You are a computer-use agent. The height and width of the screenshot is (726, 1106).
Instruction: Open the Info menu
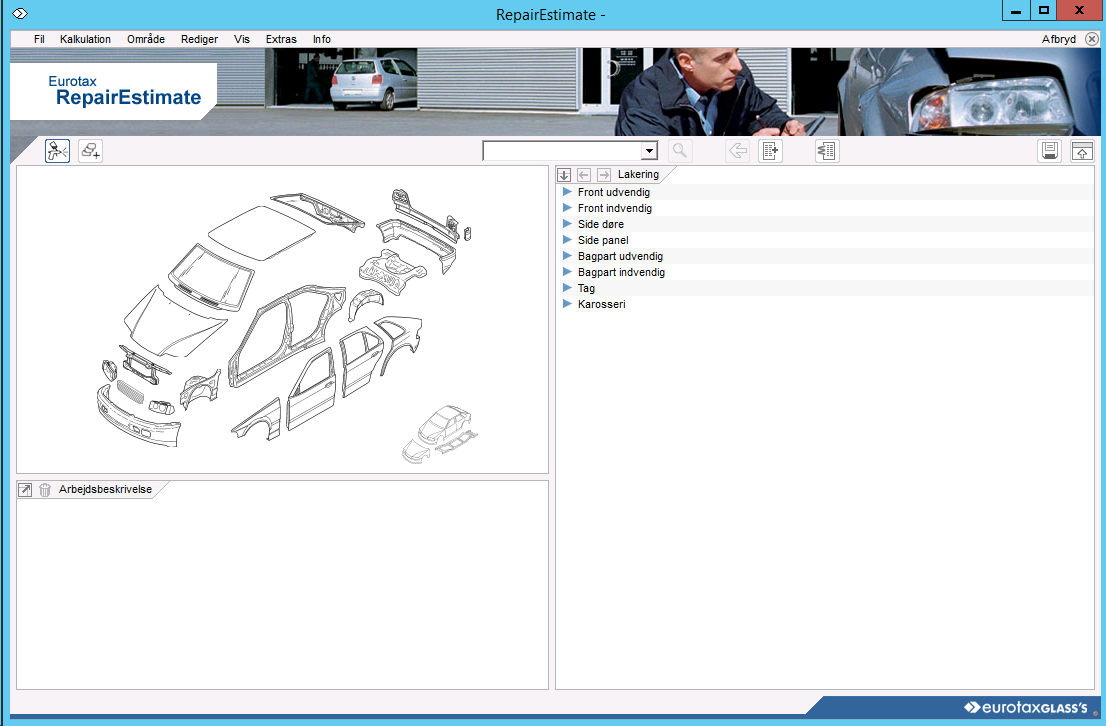pos(322,40)
